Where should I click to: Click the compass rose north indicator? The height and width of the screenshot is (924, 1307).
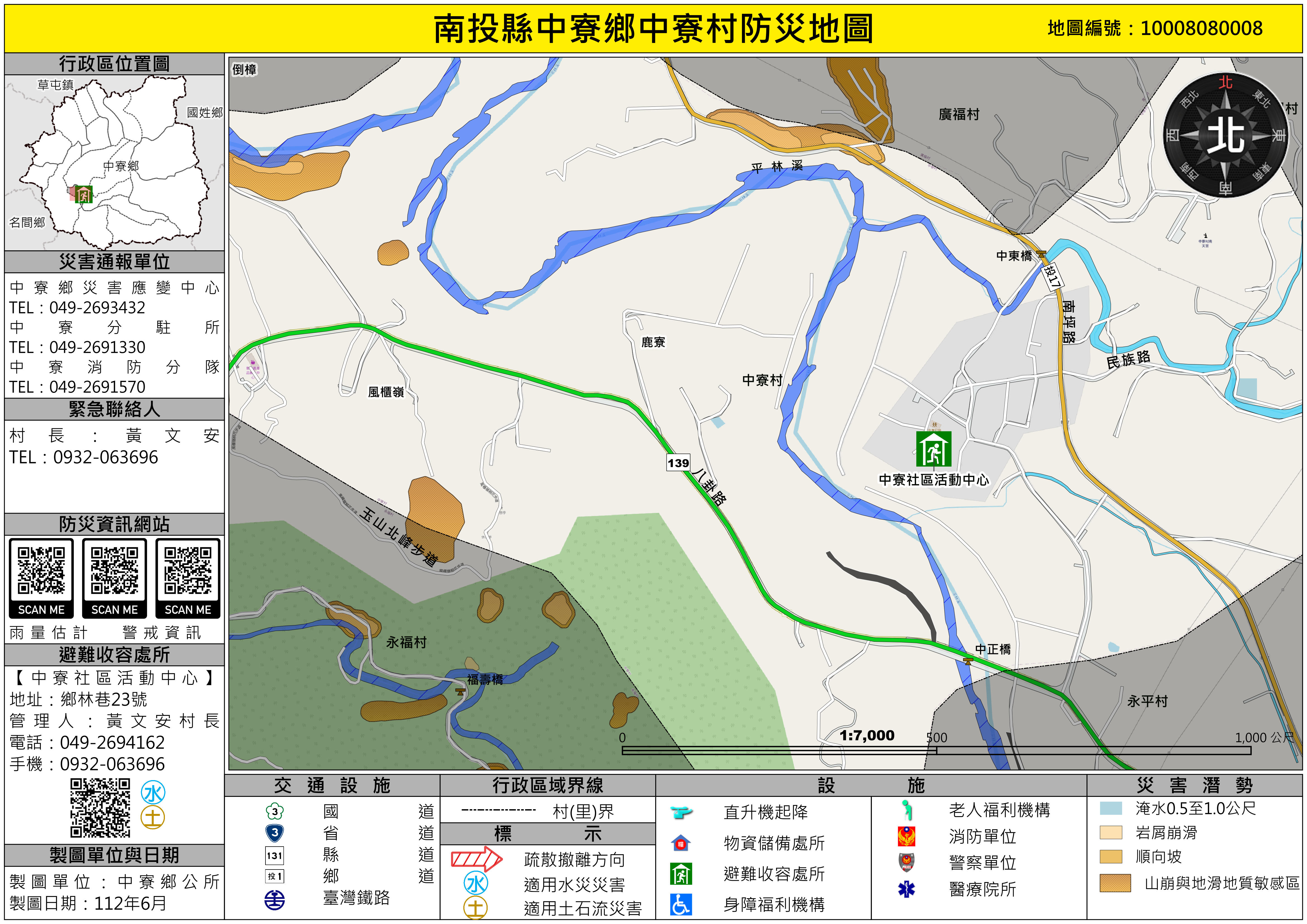(1225, 136)
